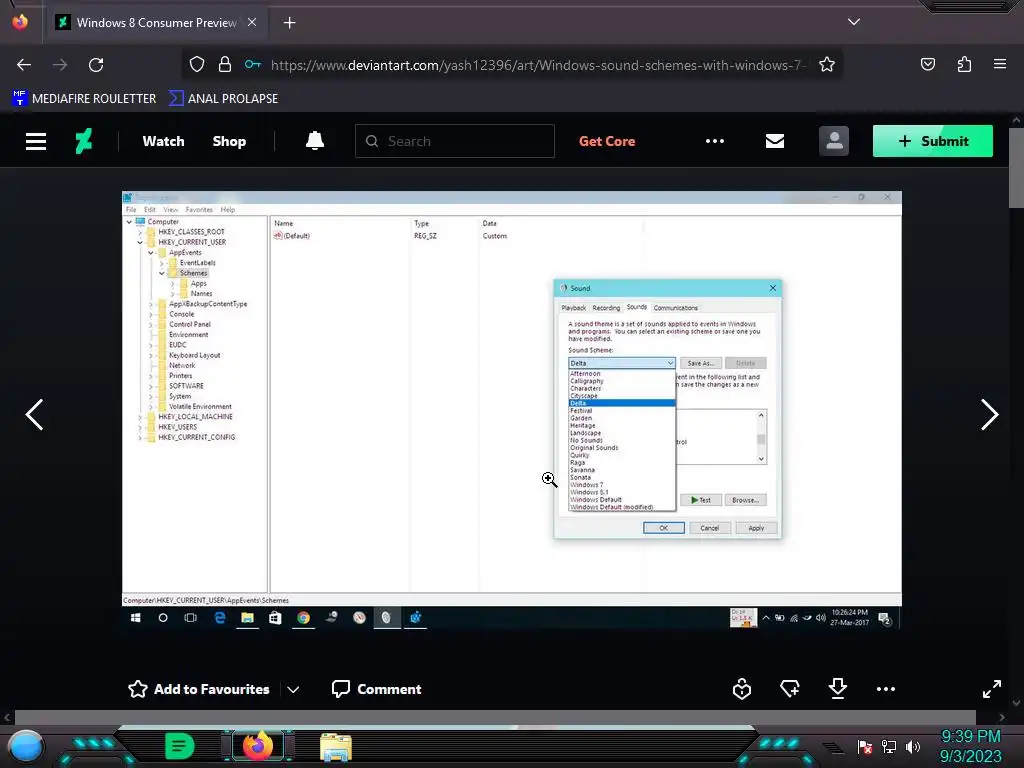
Task: Open the saved password key icon
Action: pyautogui.click(x=253, y=64)
